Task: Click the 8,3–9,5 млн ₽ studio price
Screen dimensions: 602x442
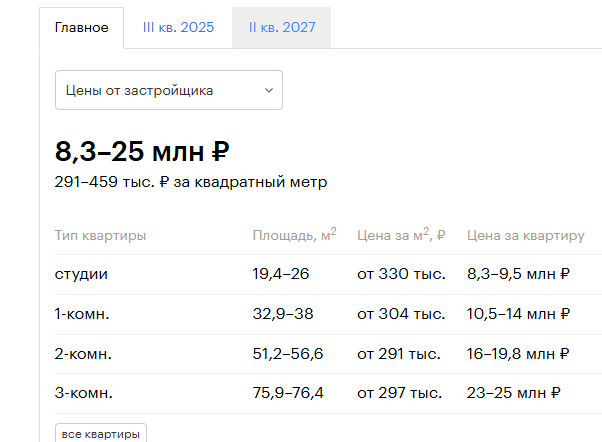Action: pyautogui.click(x=518, y=274)
